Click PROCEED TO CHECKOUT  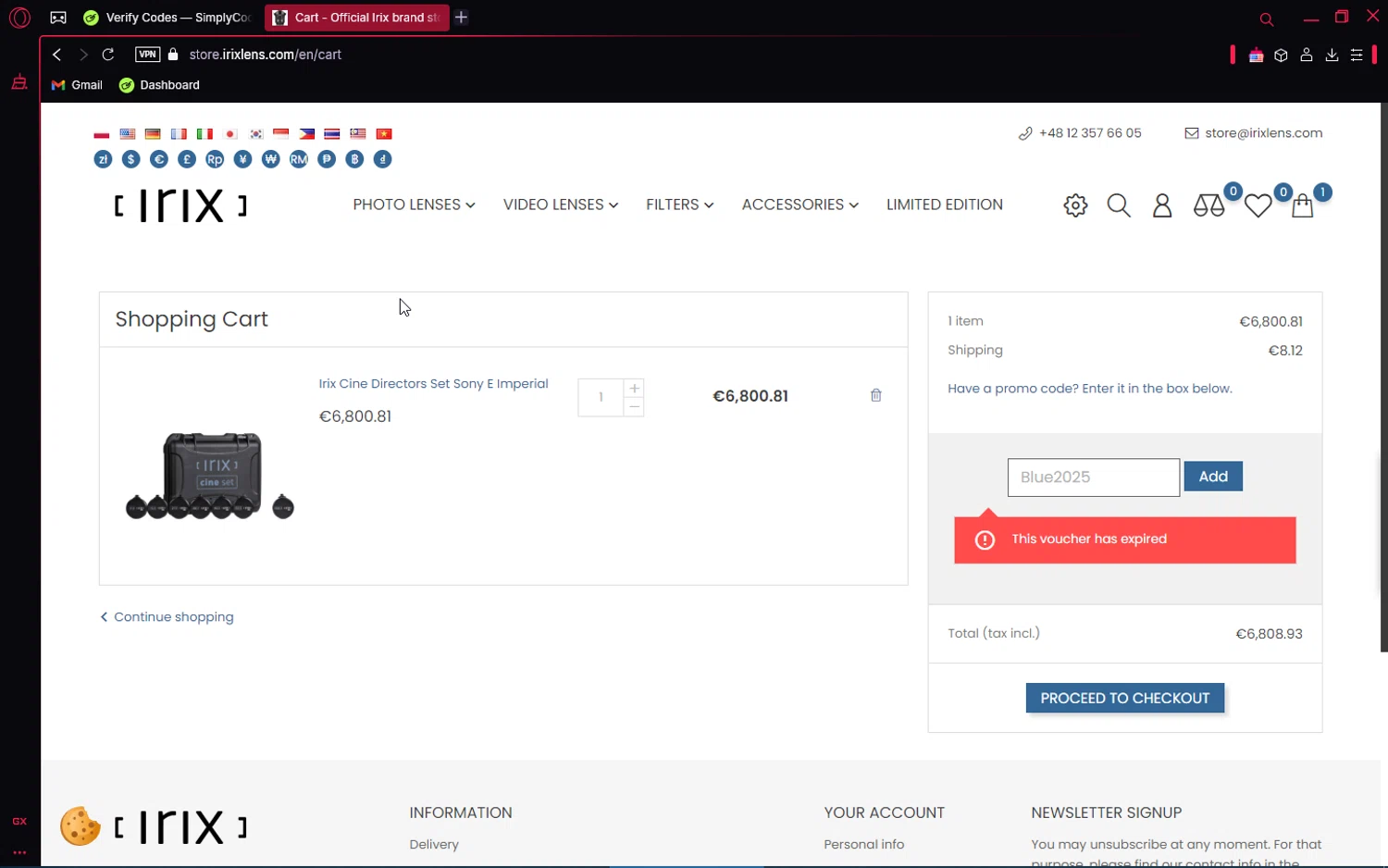[1125, 698]
